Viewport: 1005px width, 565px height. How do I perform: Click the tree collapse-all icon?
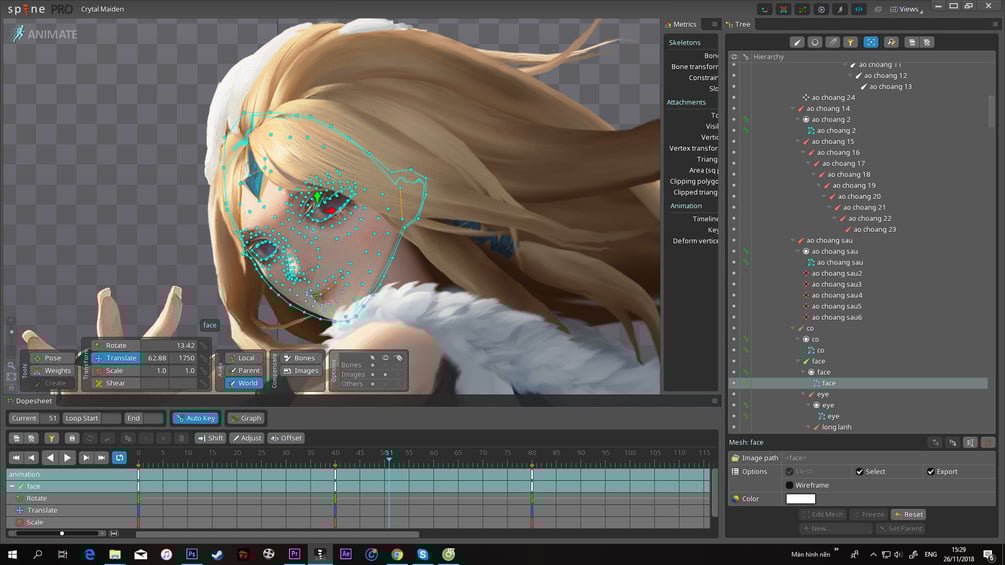[x=927, y=42]
